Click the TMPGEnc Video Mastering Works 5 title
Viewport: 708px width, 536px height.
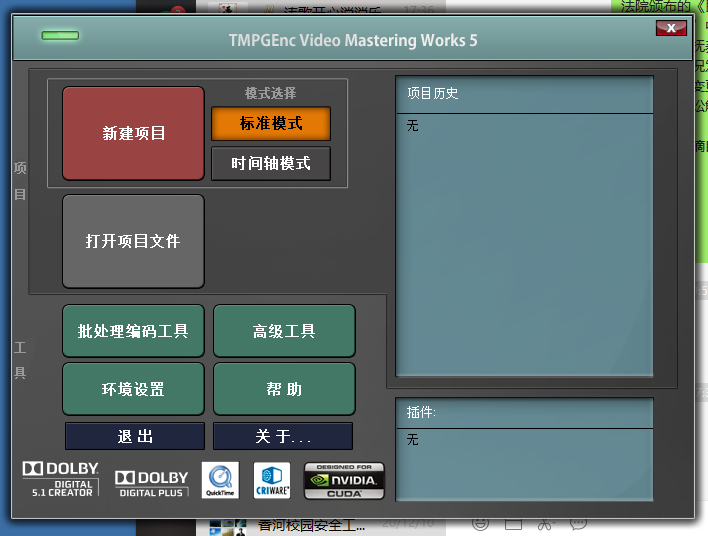(353, 40)
